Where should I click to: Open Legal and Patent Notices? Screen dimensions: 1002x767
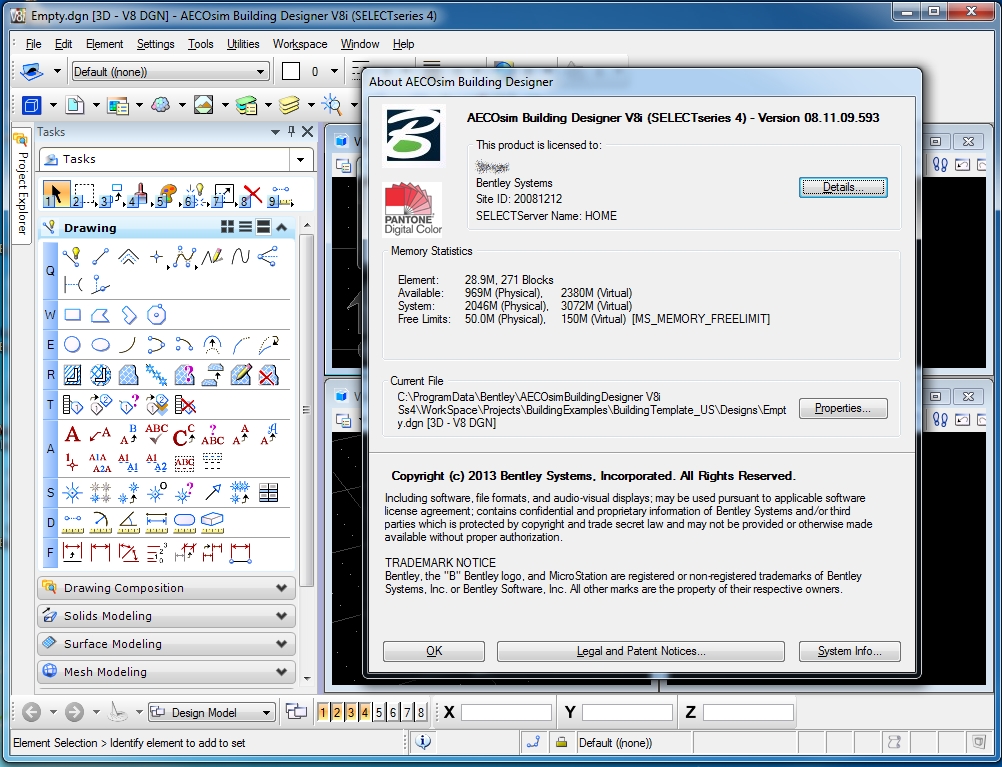coord(640,651)
